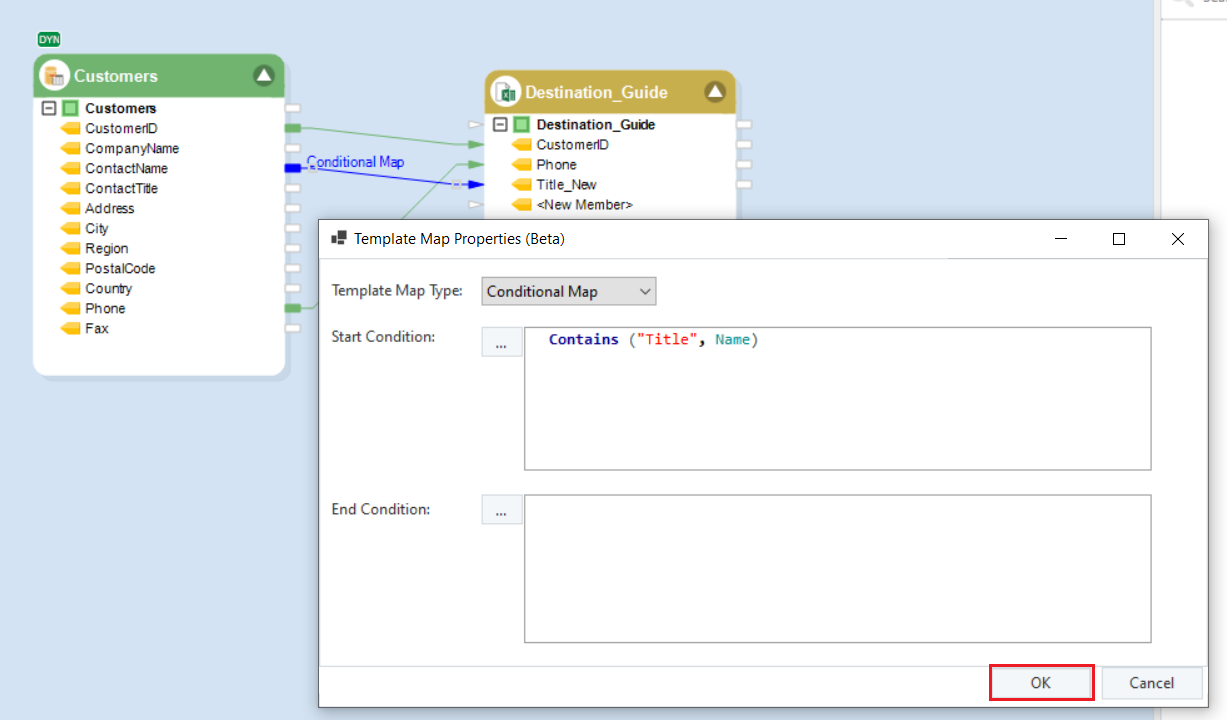Select the Title_New field in Destination_Guide
The width and height of the screenshot is (1227, 720).
tap(566, 184)
